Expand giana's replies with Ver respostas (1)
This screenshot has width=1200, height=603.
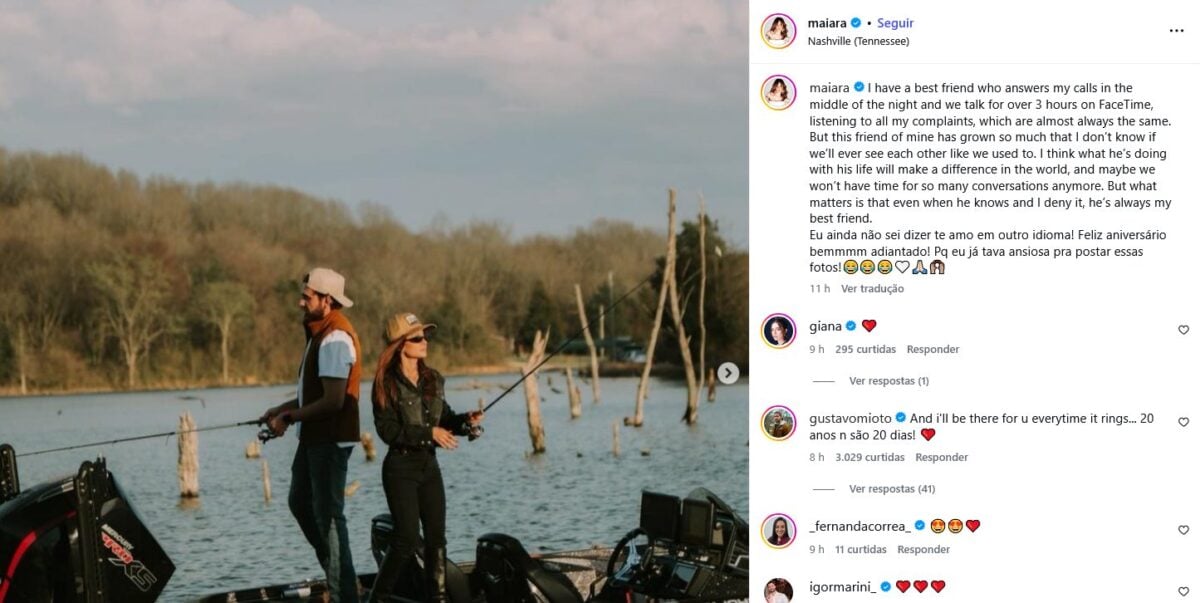[x=888, y=381]
